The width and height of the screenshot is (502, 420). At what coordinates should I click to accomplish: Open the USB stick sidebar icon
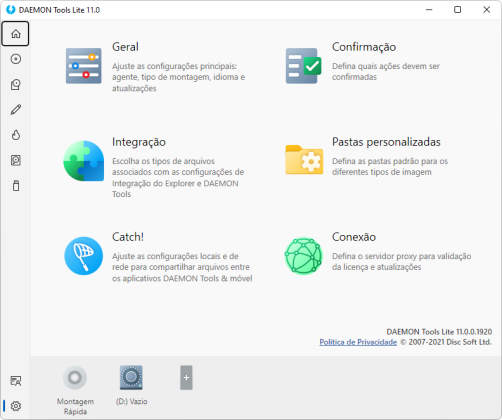tap(16, 186)
